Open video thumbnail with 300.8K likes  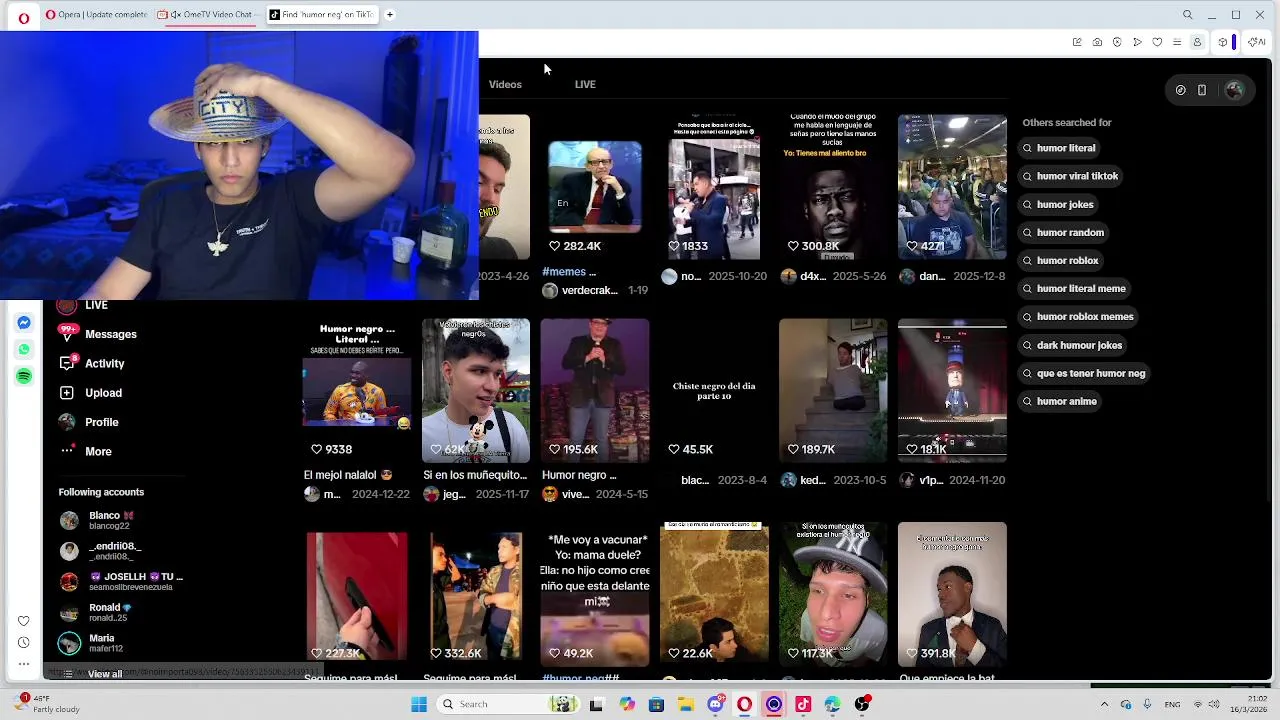click(x=833, y=187)
